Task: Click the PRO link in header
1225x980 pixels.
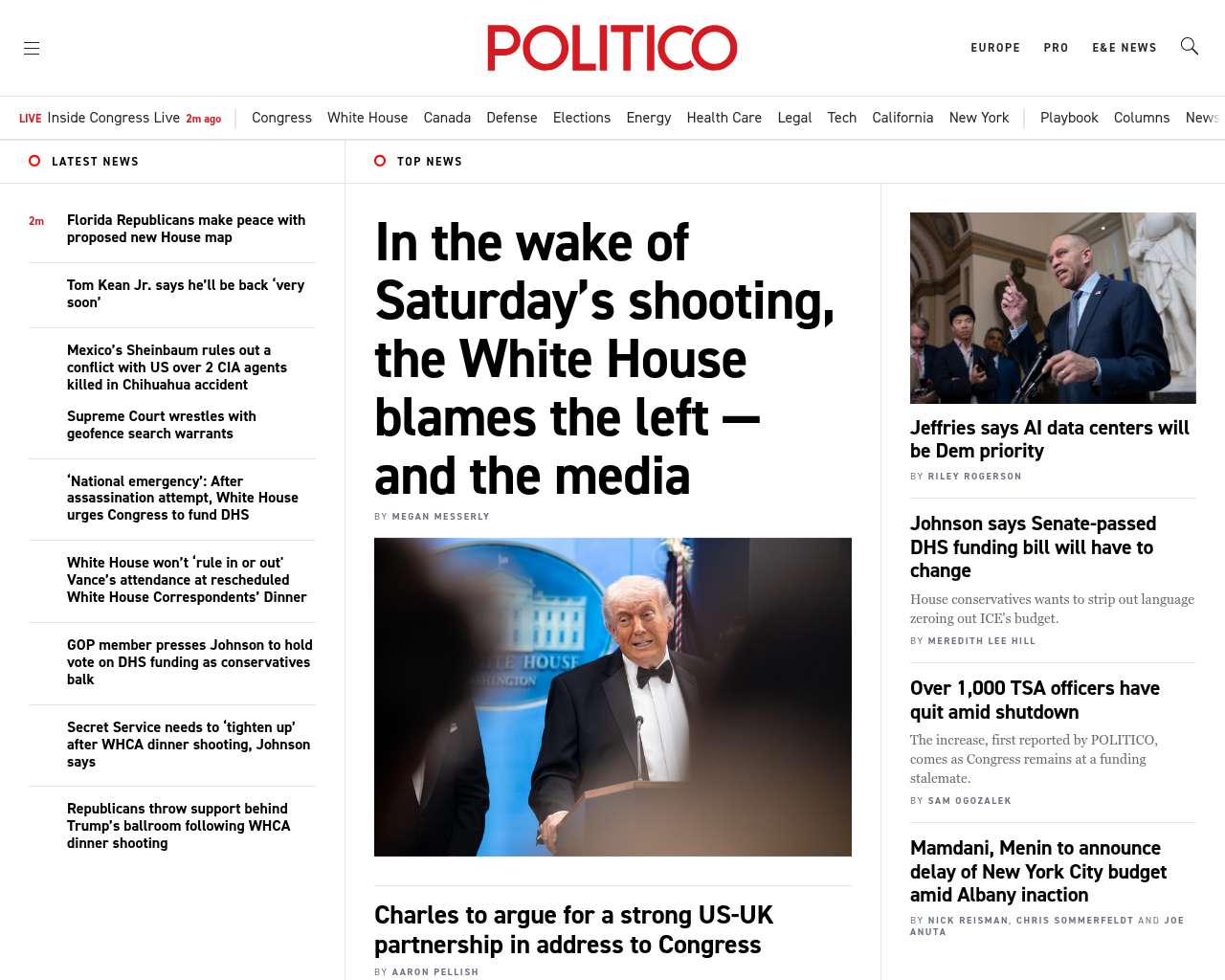Action: 1056,48
